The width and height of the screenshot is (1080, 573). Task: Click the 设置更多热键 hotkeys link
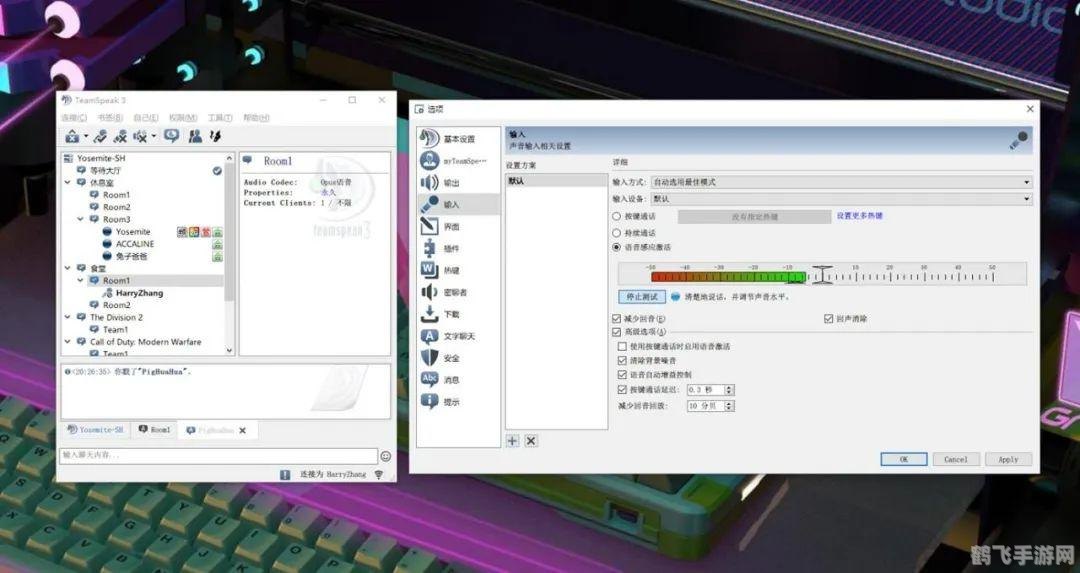(x=860, y=216)
